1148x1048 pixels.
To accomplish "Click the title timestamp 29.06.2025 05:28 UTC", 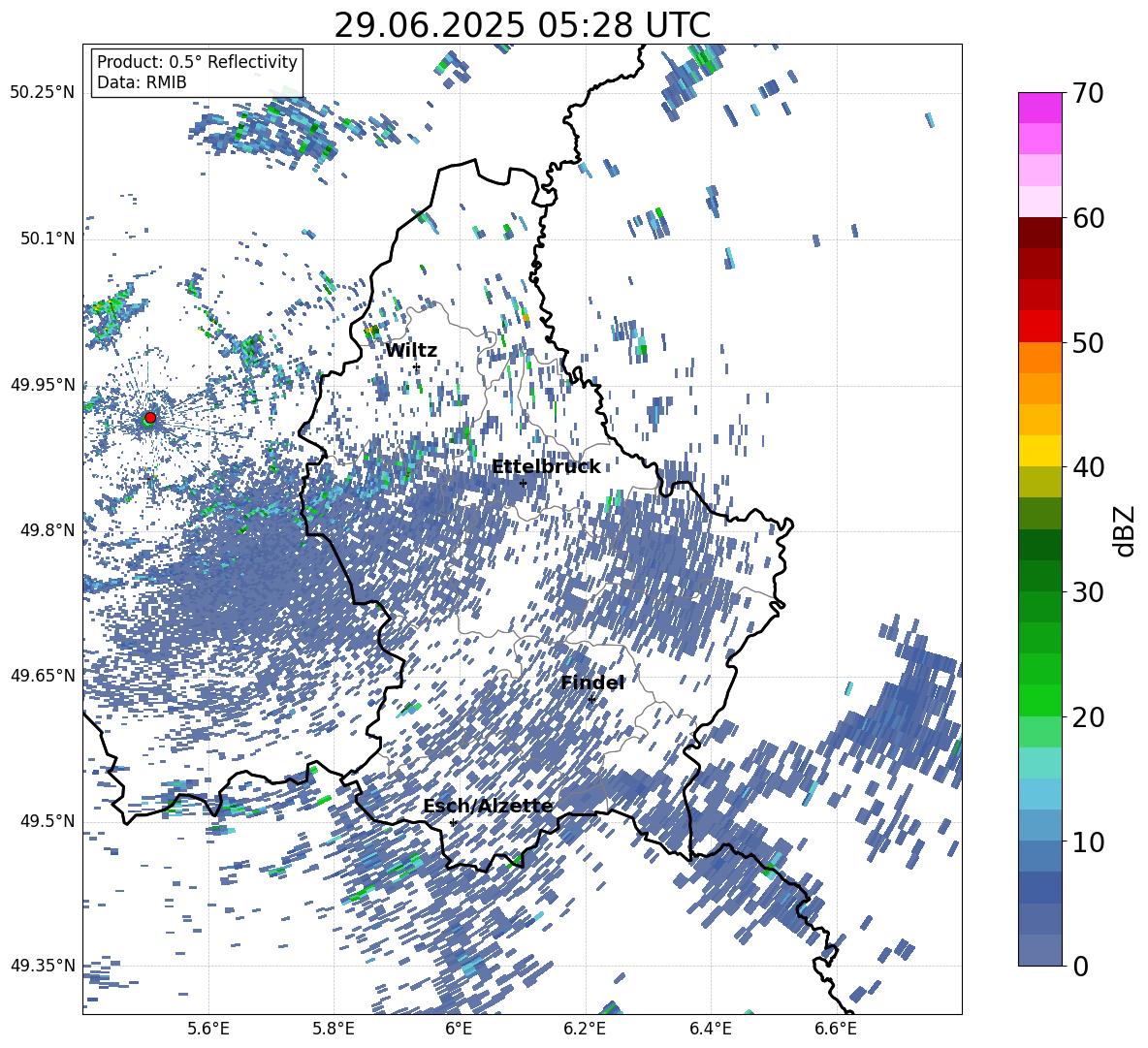I will 522,25.
